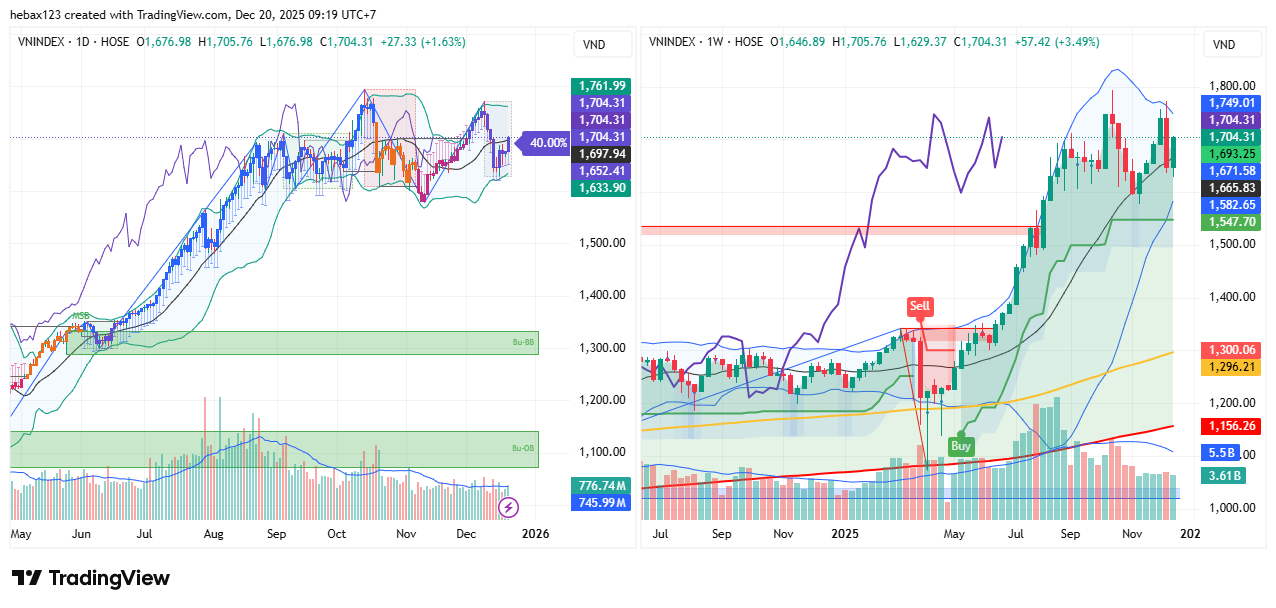Click the purple 40.00% arrow label

546,143
